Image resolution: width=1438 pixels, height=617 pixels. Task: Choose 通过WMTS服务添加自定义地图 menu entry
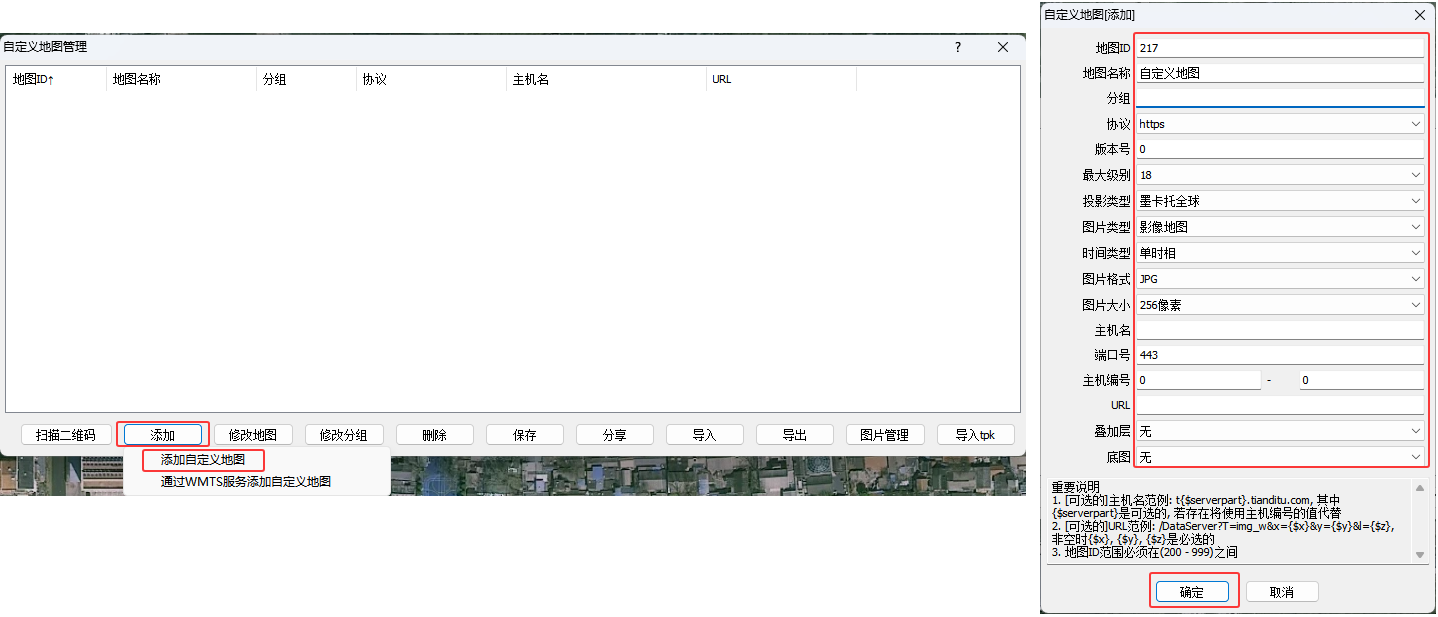[x=246, y=481]
